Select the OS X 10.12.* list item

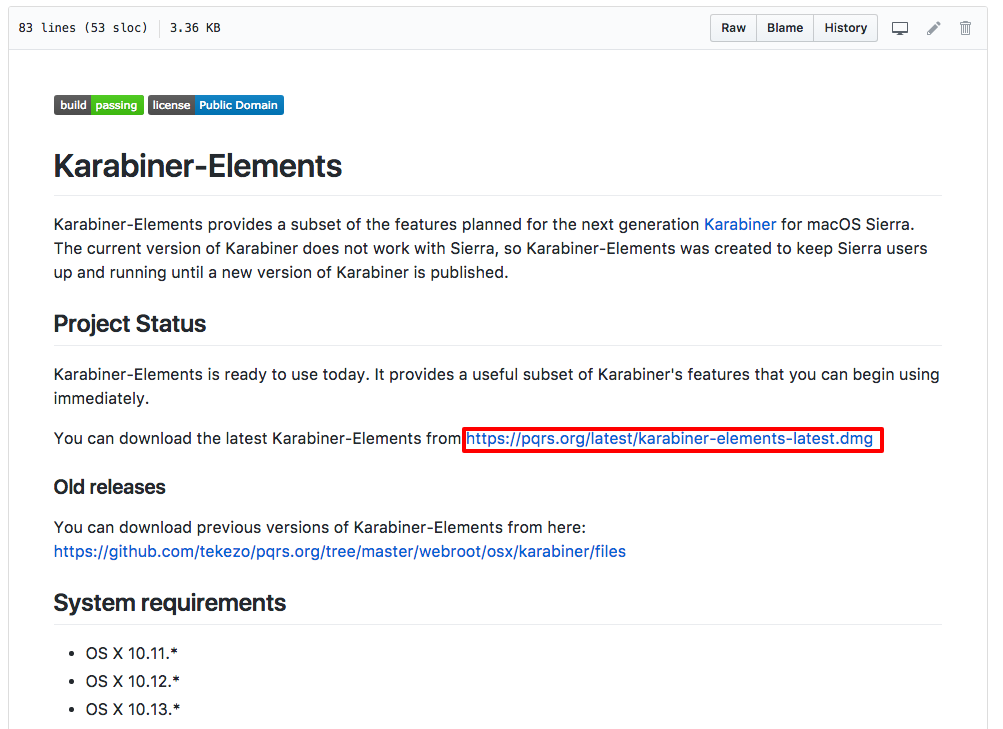coord(132,682)
